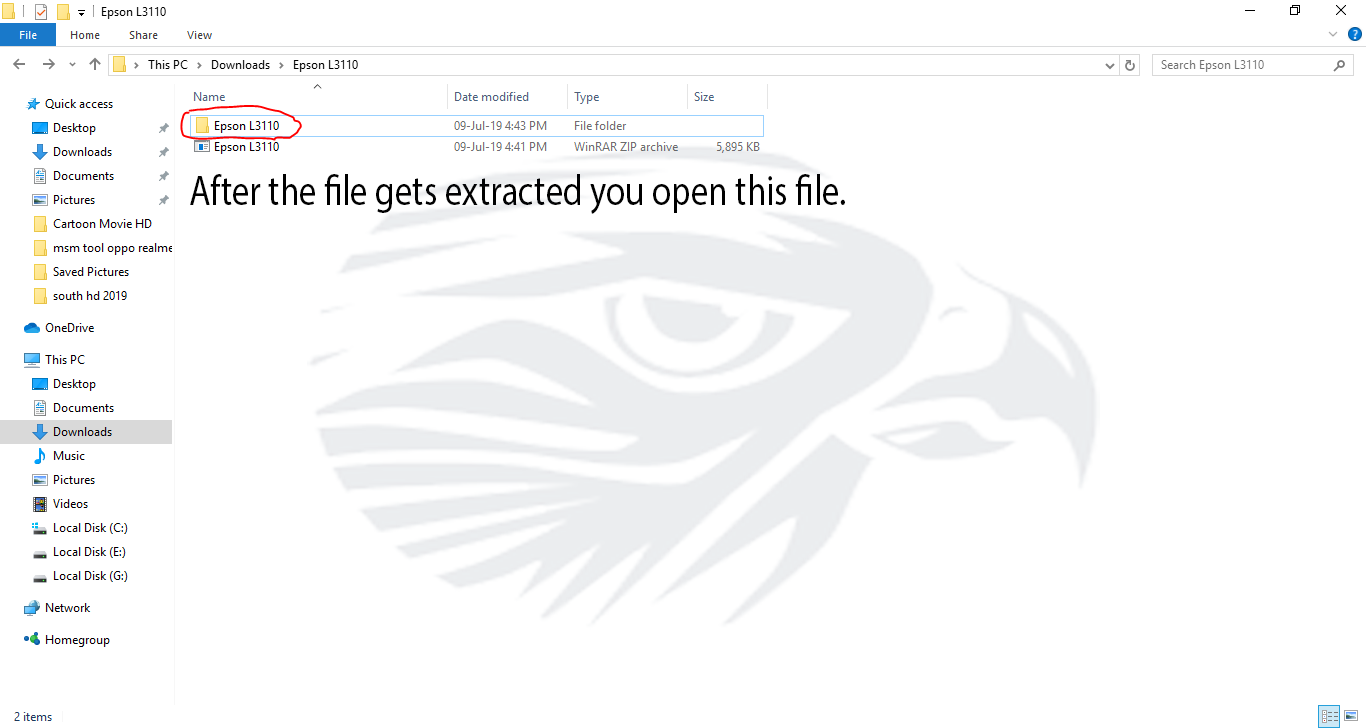This screenshot has height=728, width=1366.
Task: Open the Videos folder
Action: tap(70, 504)
